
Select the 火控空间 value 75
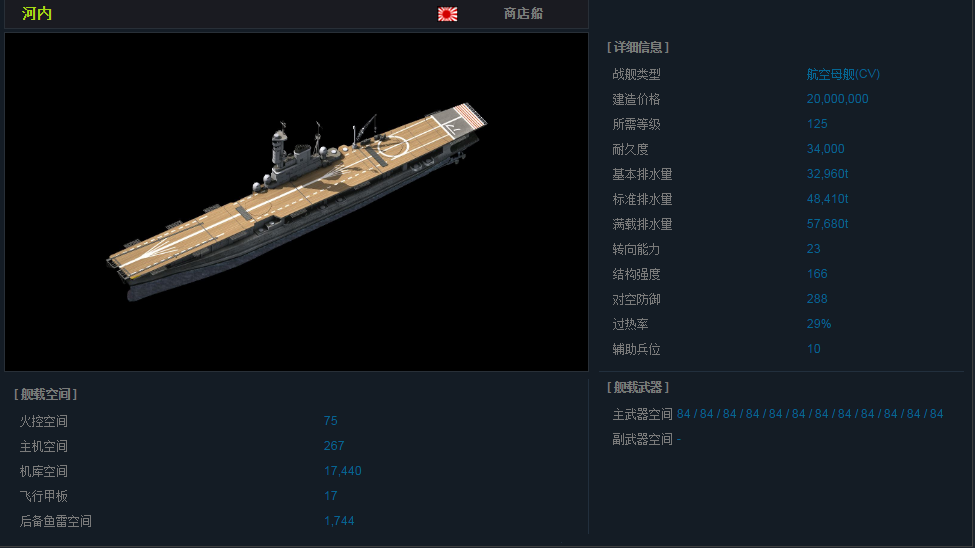(331, 421)
